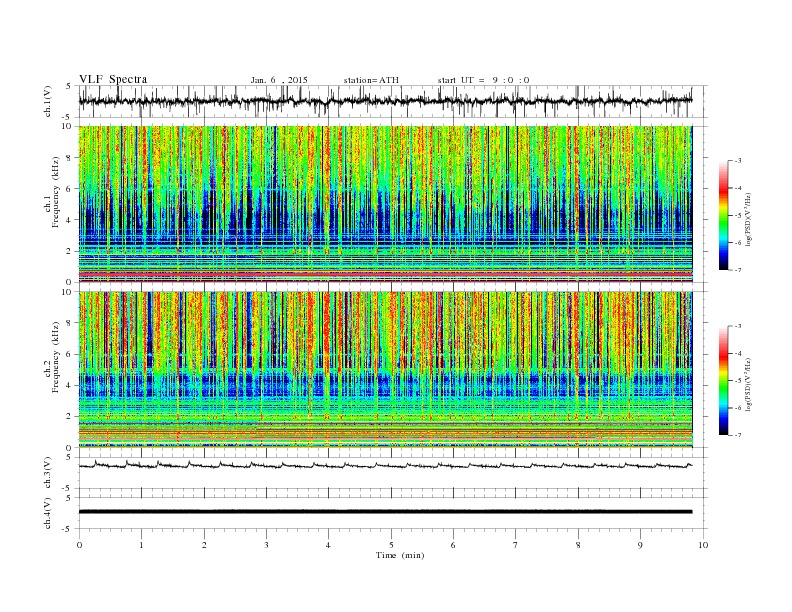Screen dimensions: 792x612
Task: Click the 'station=ATH' label
Action: (371, 80)
